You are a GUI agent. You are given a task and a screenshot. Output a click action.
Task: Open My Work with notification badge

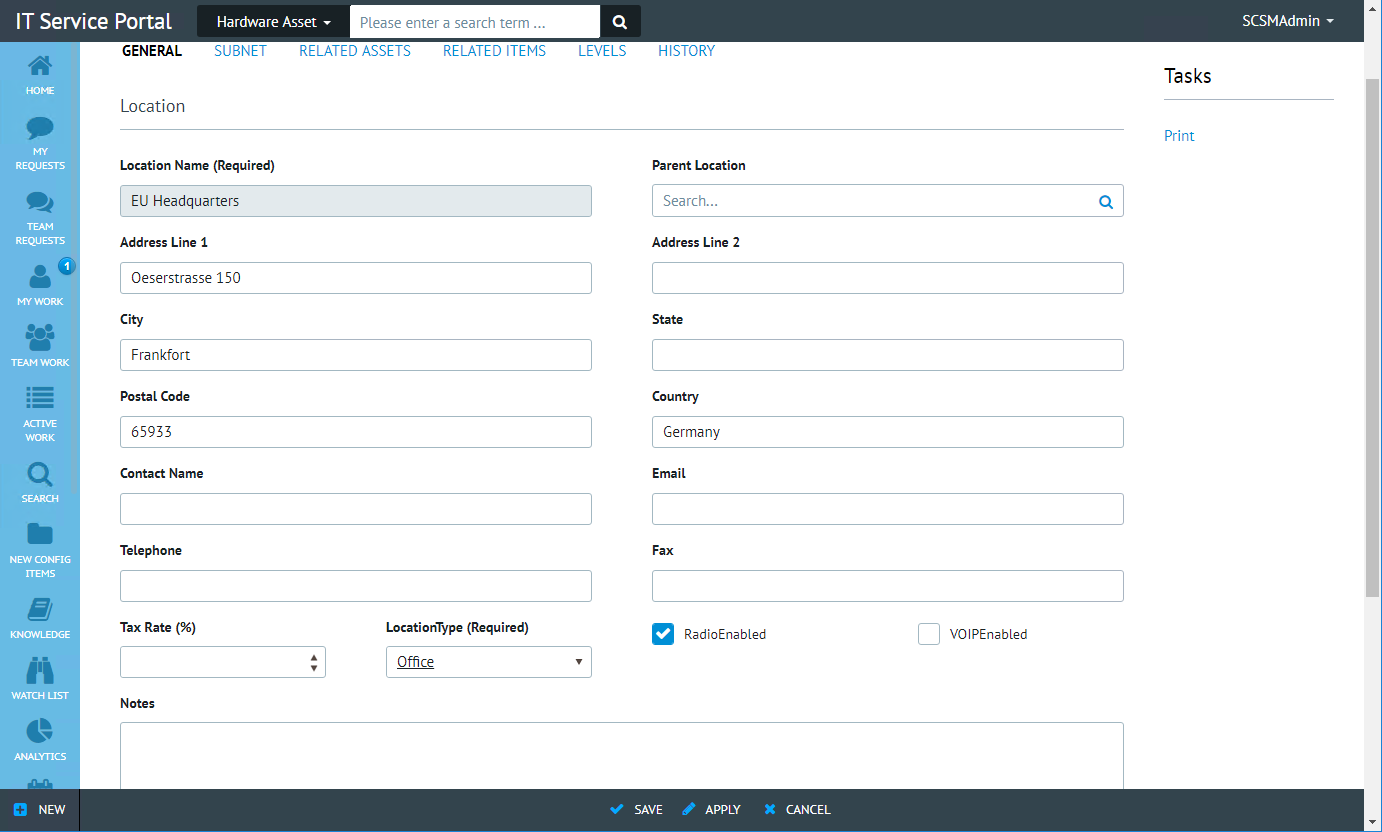pyautogui.click(x=40, y=285)
